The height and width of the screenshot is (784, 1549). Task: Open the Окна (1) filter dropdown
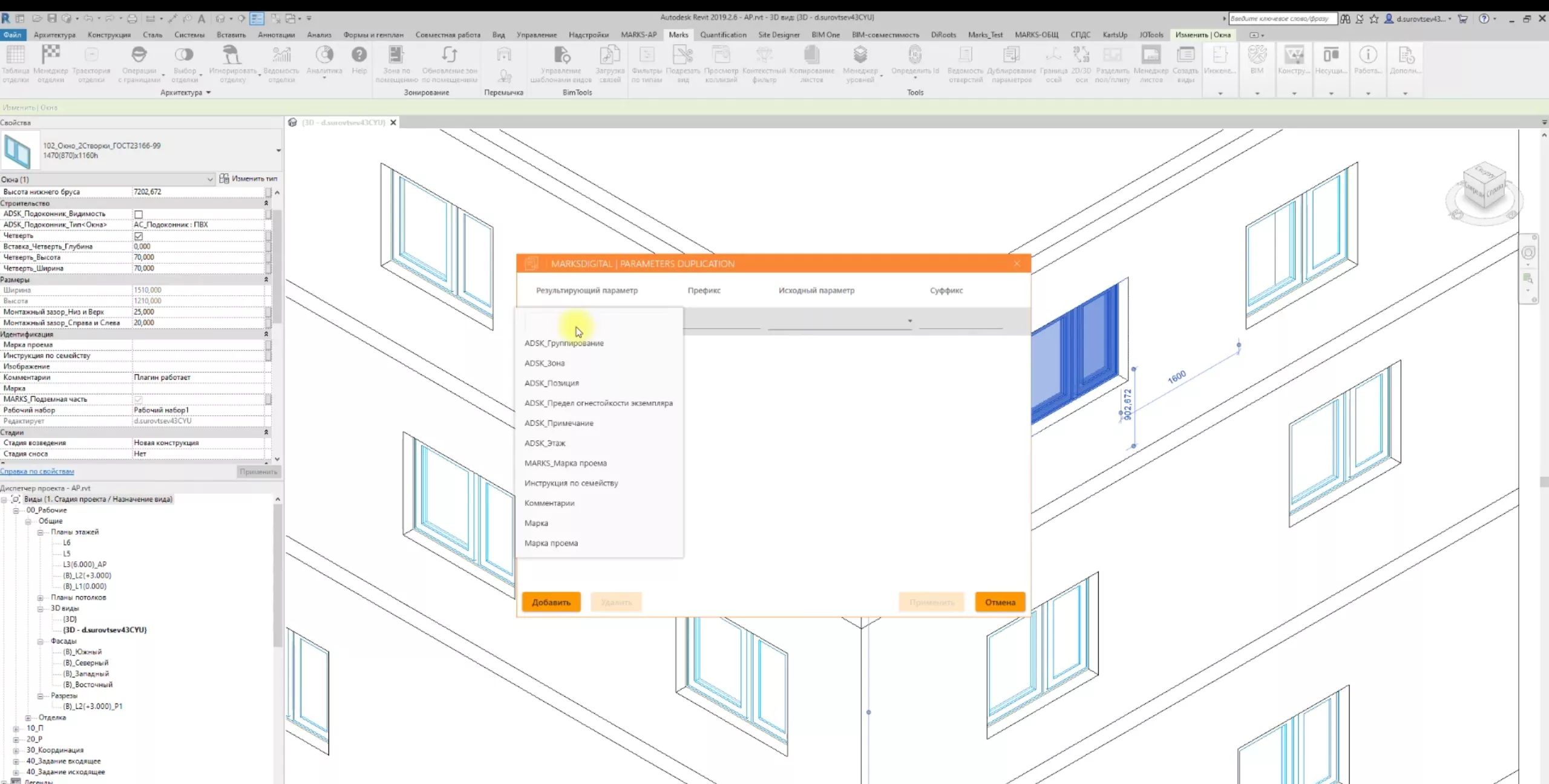point(210,180)
